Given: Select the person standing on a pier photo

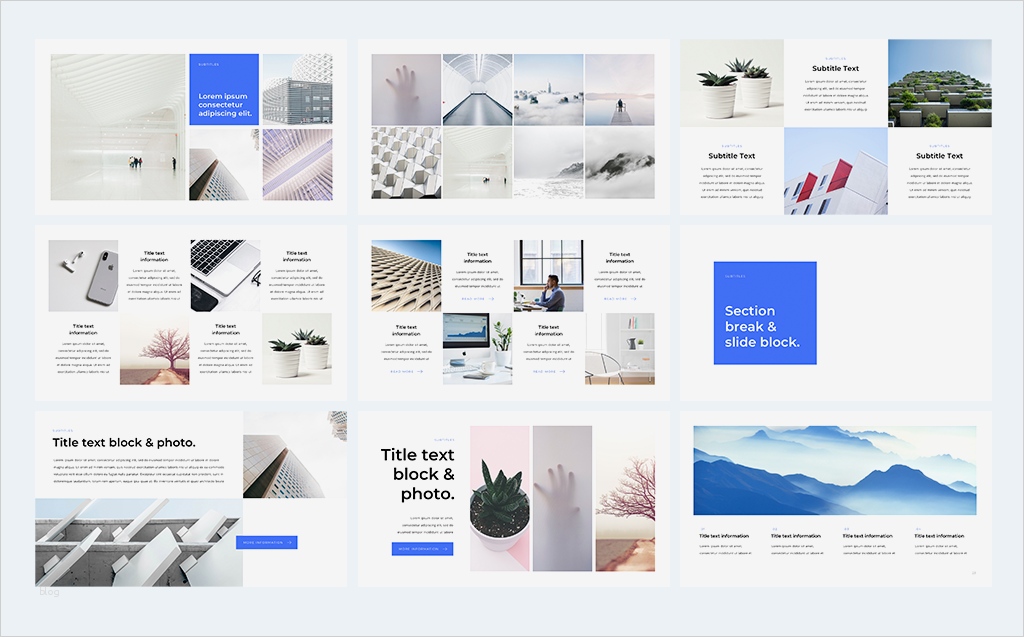Looking at the screenshot, I should tap(620, 90).
